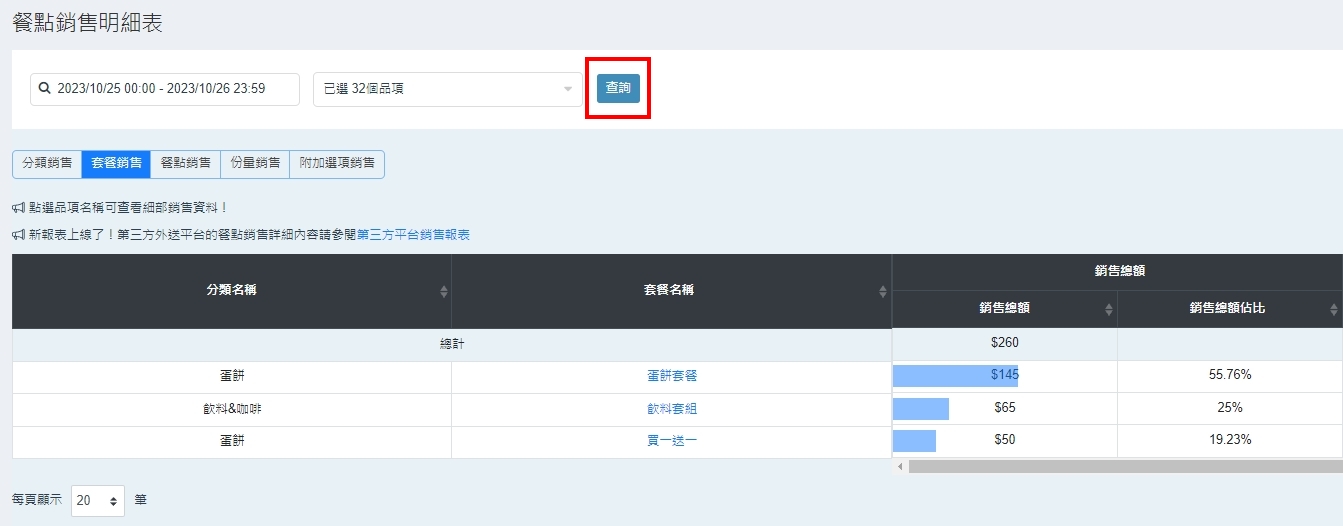Sort by 分類名稱 column sort icon
The image size is (1343, 526).
point(443,291)
